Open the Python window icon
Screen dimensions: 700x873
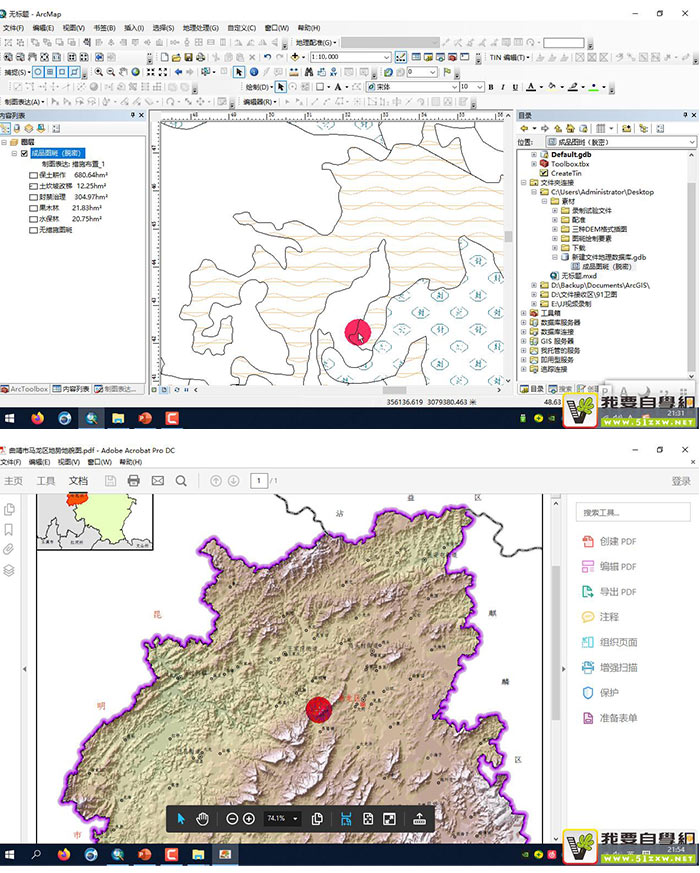pyautogui.click(x=464, y=57)
